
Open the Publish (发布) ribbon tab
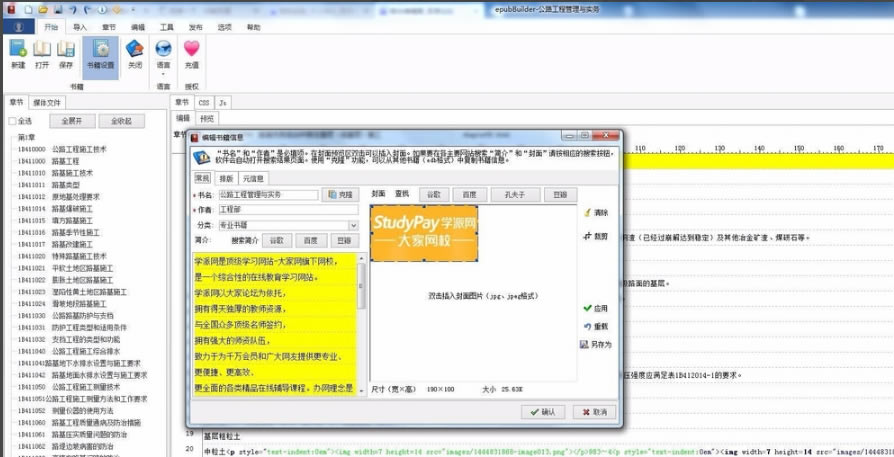[x=196, y=27]
